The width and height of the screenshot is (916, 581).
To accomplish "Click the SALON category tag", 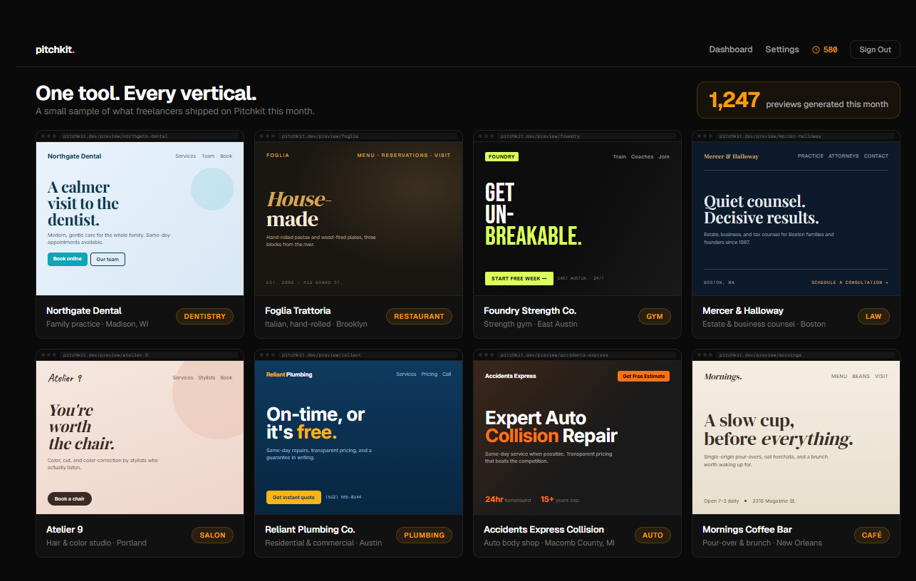I will click(212, 535).
